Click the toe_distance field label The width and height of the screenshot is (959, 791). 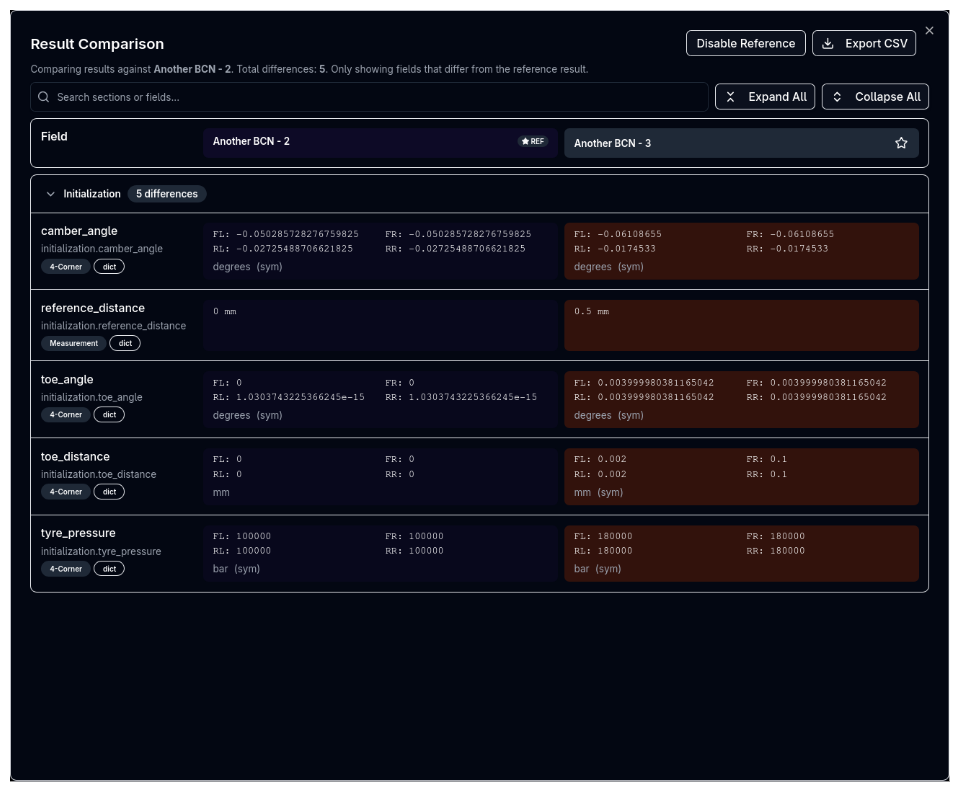[75, 456]
